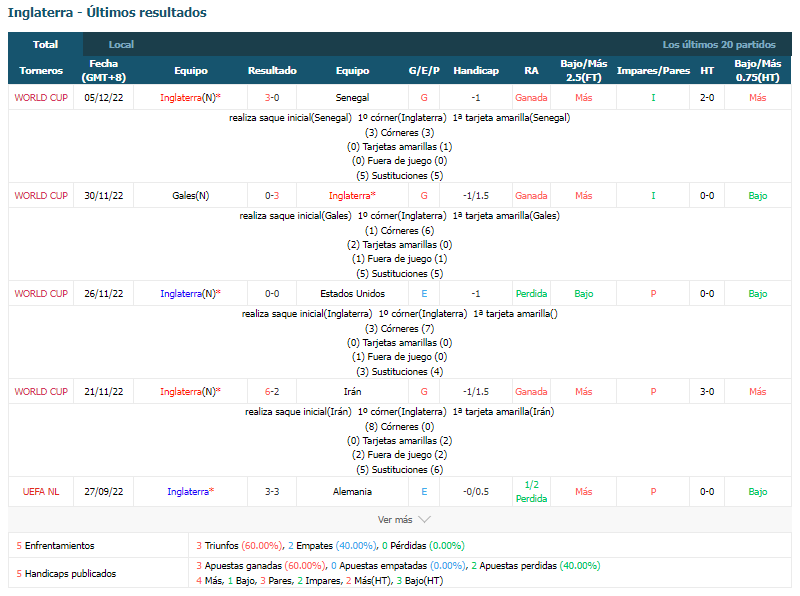This screenshot has width=800, height=596.
Task: Click the '(2) Fuera de juego (2)' line
Action: [x=399, y=455]
